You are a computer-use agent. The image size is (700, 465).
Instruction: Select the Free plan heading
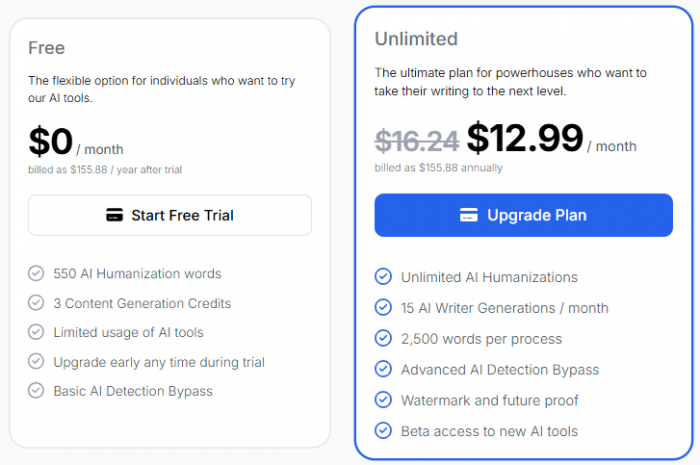46,48
